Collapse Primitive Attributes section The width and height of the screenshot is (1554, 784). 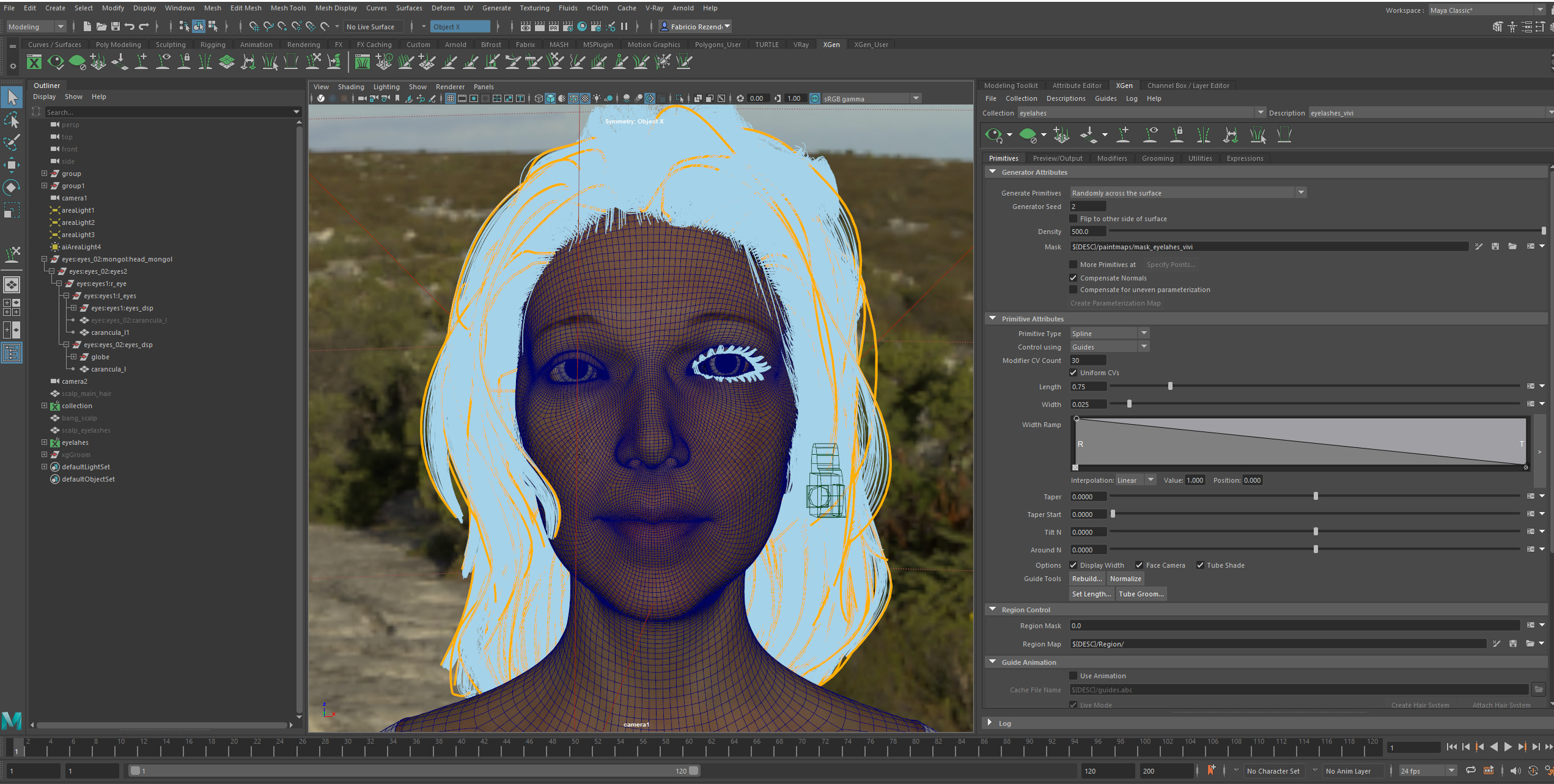(993, 319)
